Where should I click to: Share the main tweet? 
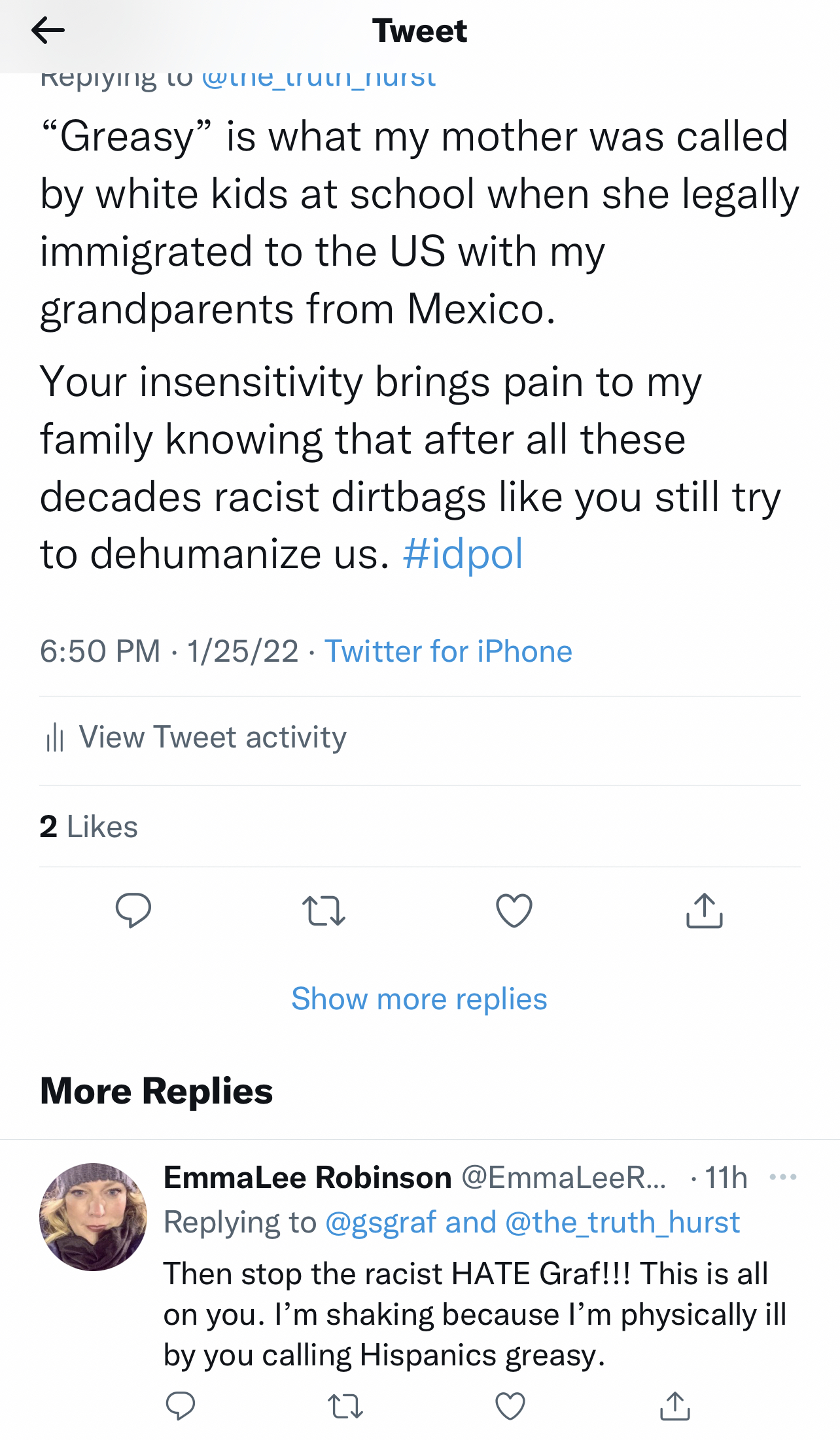click(705, 910)
